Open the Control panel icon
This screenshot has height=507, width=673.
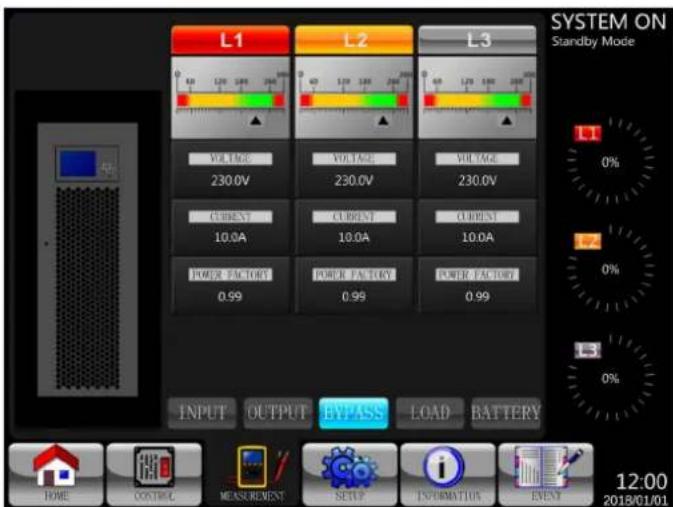click(x=154, y=474)
